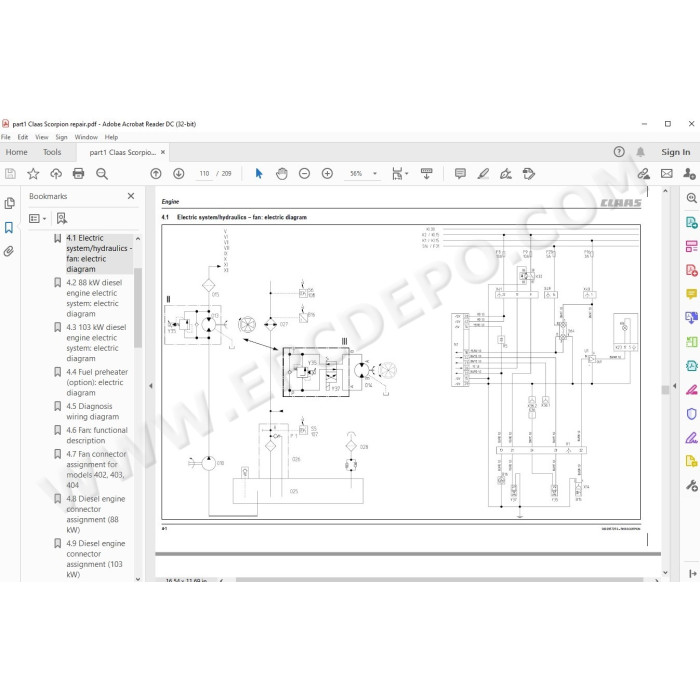The width and height of the screenshot is (700, 700).
Task: Open page thumbnails panel
Action: tap(9, 204)
